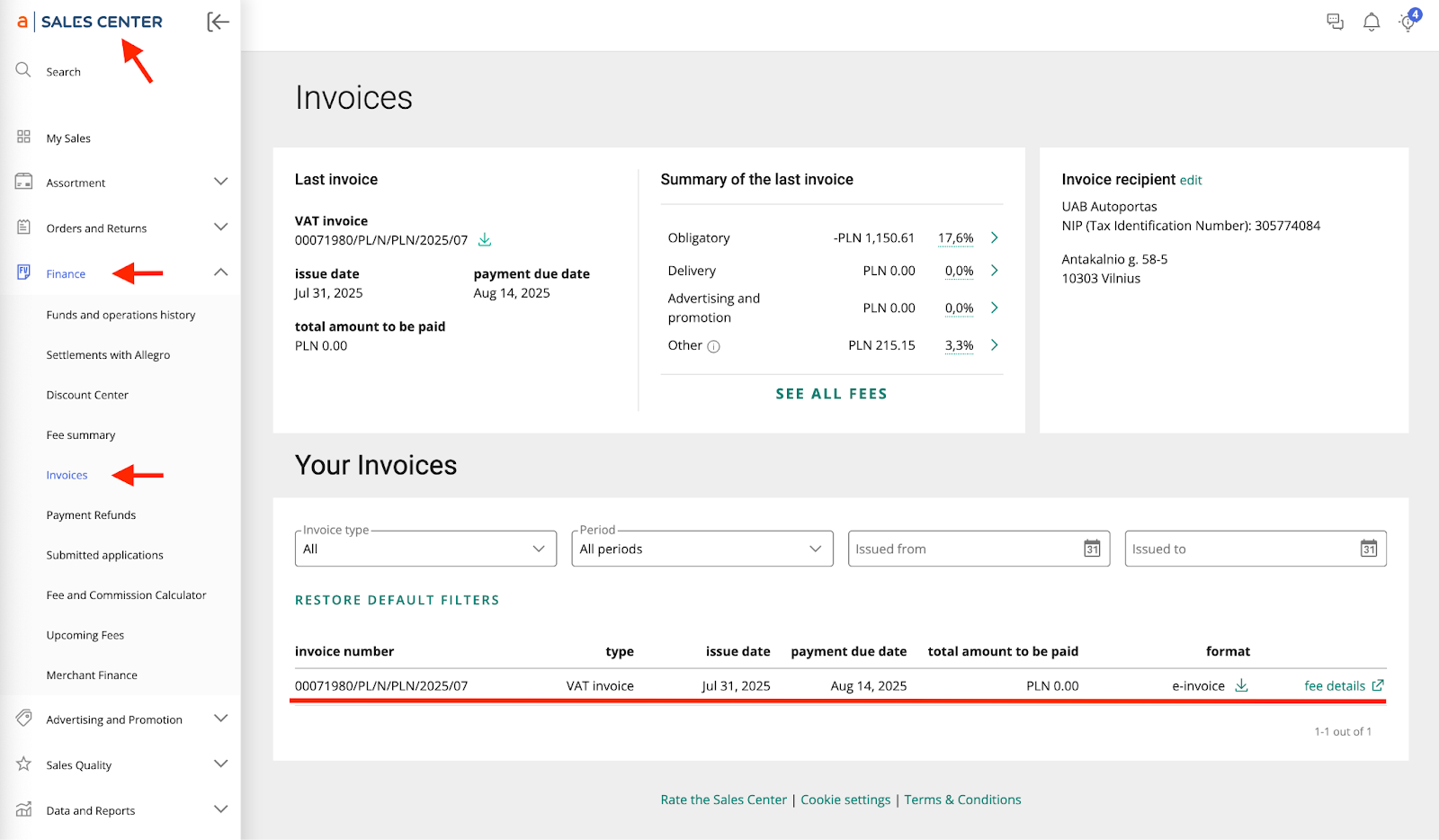Click the 0,0% Delivery percentage

pos(960,271)
